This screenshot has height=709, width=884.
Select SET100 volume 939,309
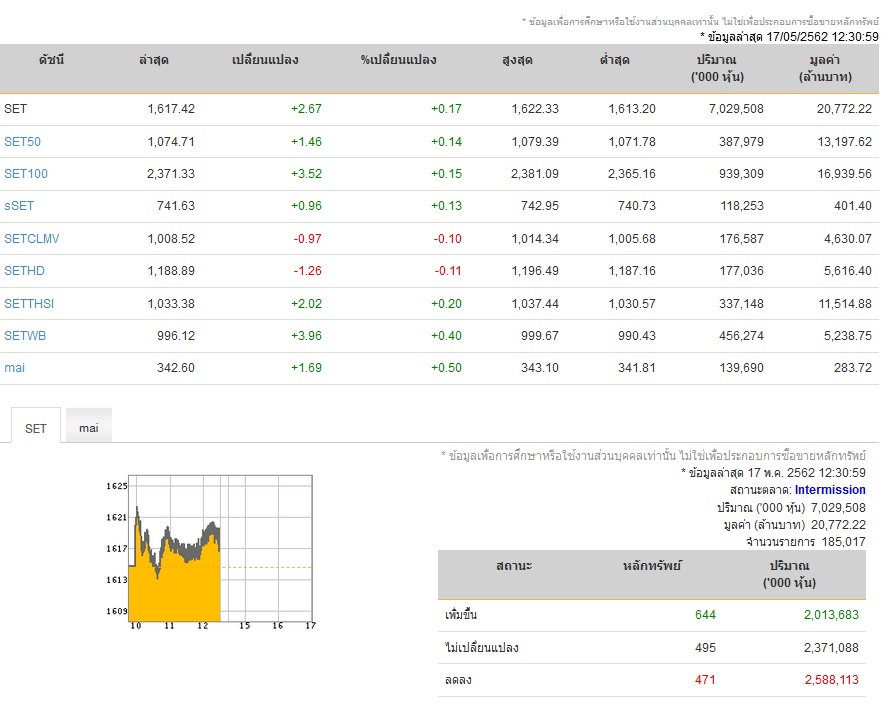click(741, 174)
